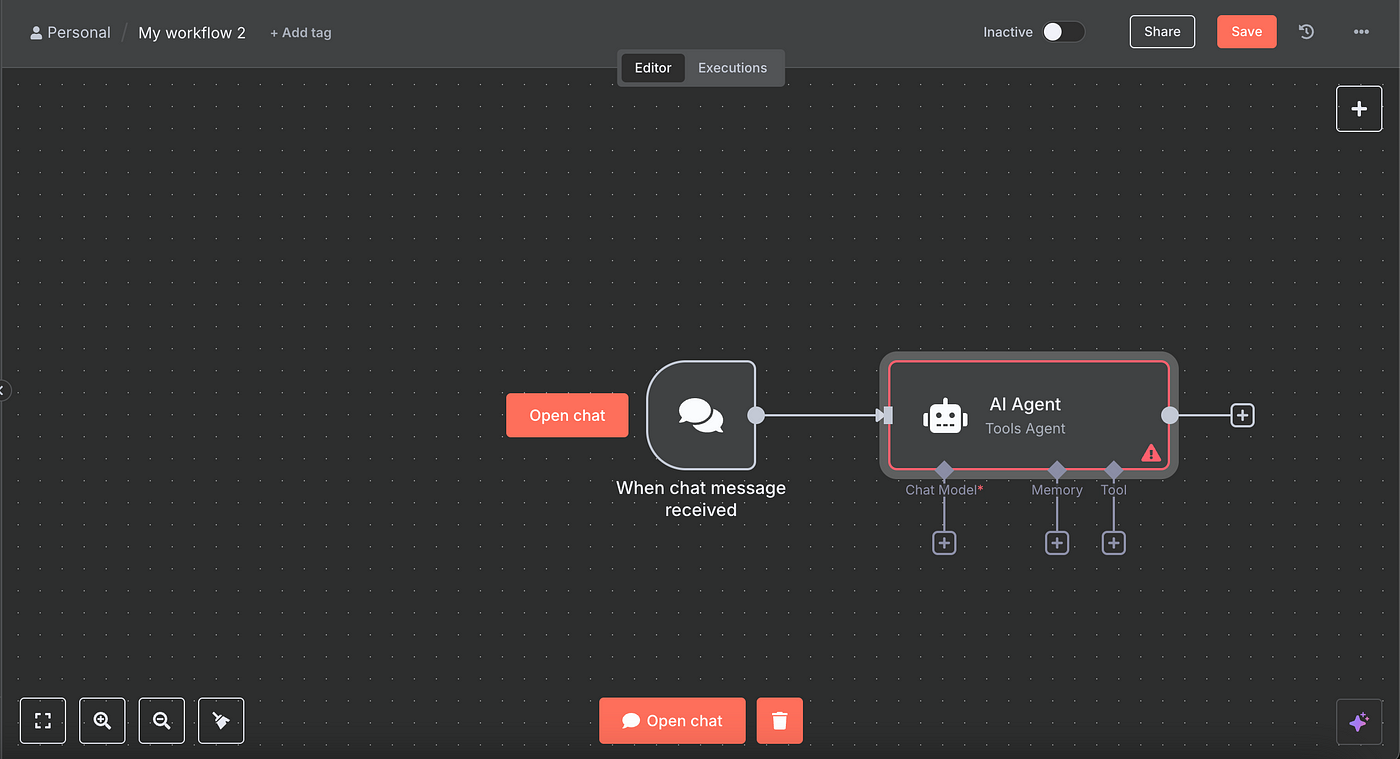The image size is (1400, 759).
Task: Click the AI Agent output connector dot
Action: click(x=1170, y=415)
